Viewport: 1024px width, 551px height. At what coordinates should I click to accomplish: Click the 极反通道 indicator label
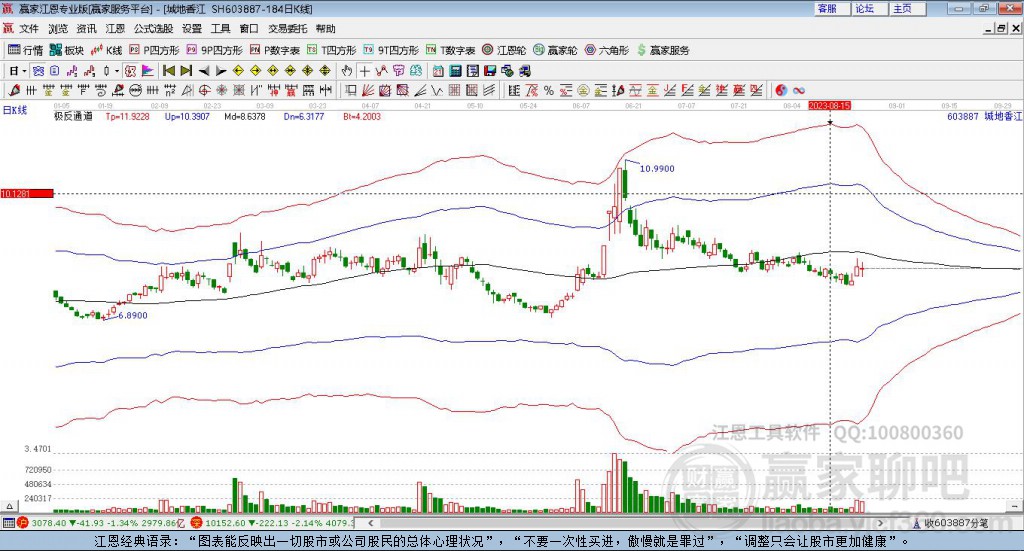tap(73, 116)
